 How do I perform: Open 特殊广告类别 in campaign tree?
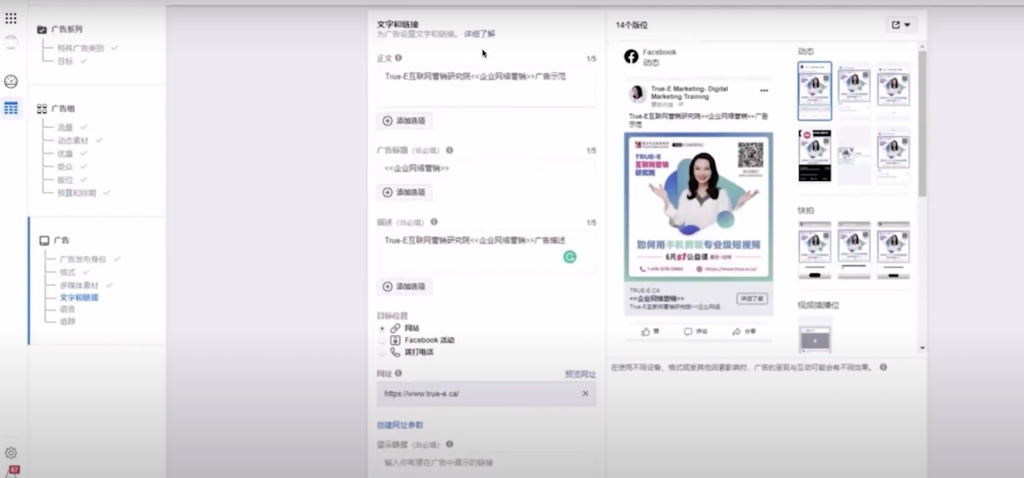point(80,48)
